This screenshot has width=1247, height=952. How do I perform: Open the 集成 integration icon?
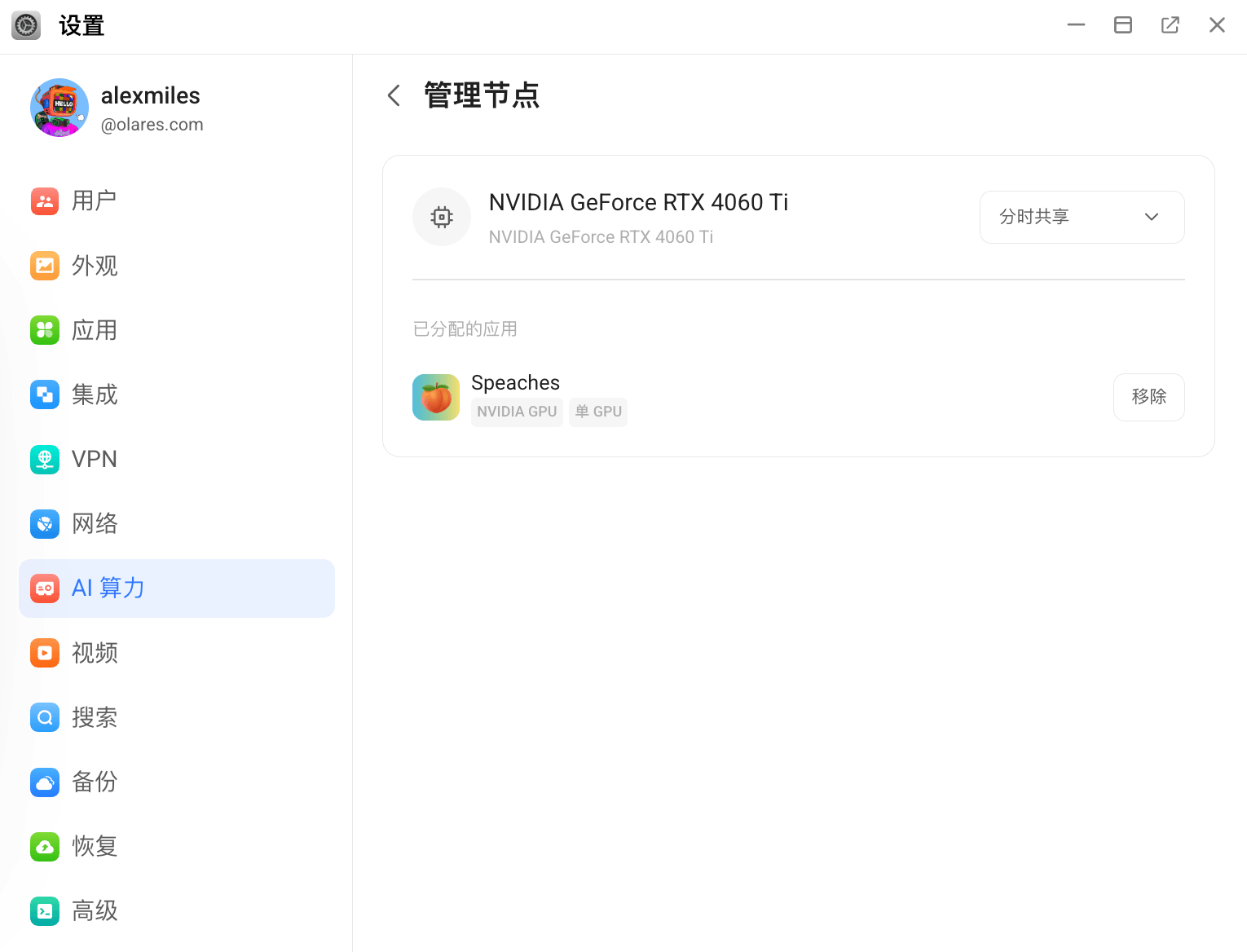tap(45, 394)
